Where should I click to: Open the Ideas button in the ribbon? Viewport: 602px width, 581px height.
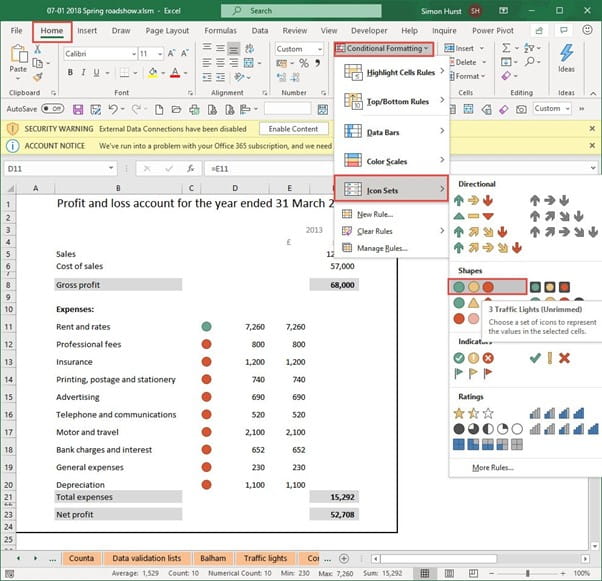click(567, 58)
